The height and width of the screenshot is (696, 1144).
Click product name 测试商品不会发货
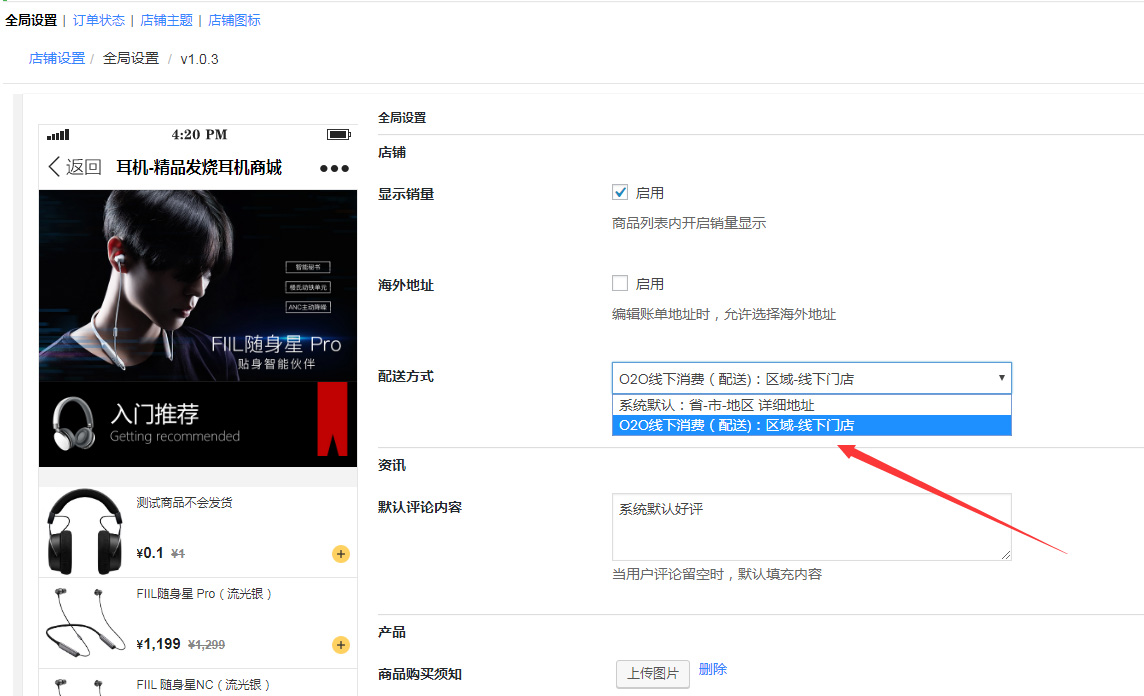point(185,503)
